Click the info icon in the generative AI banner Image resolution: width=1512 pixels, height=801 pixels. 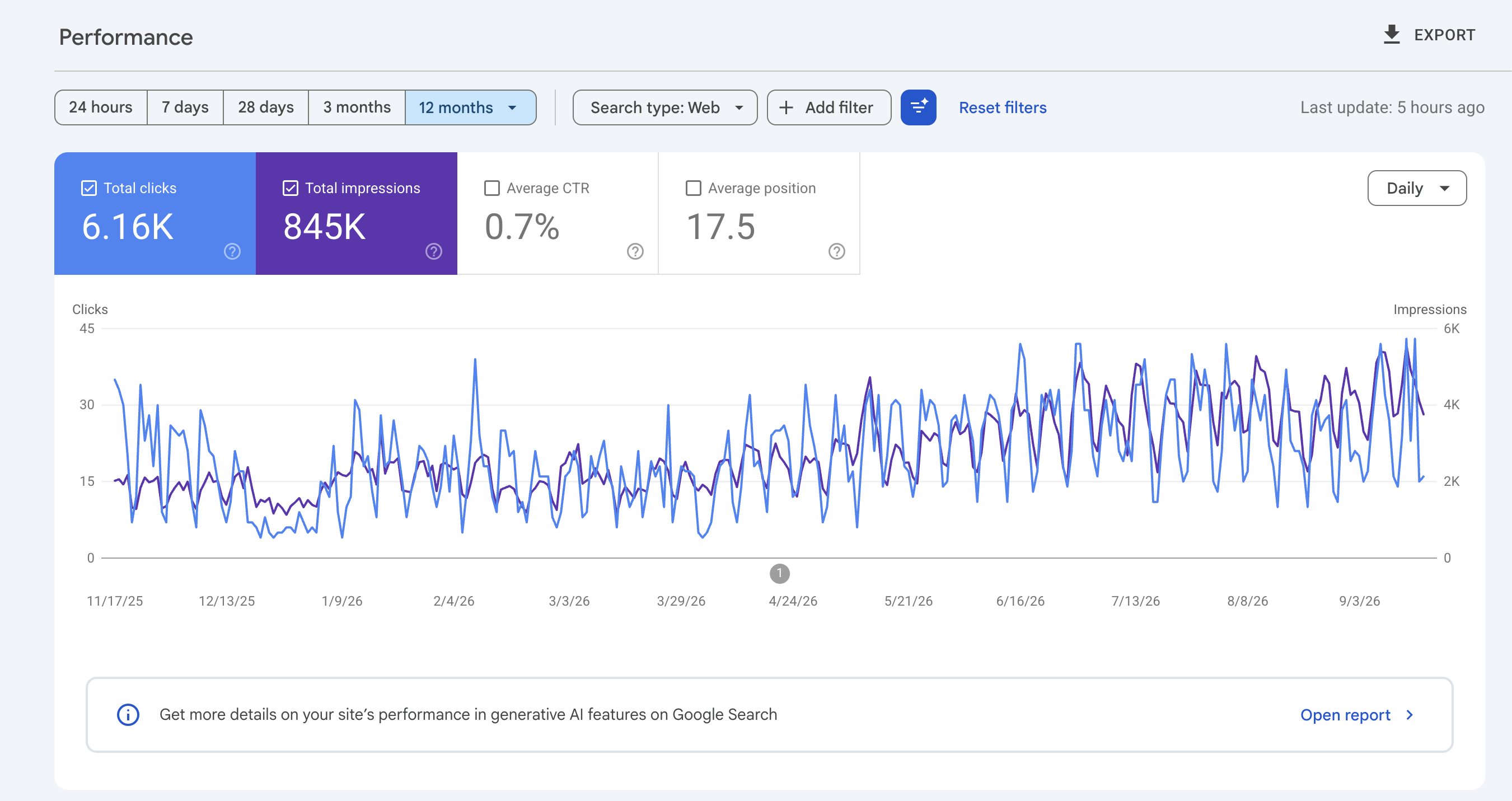pyautogui.click(x=128, y=714)
